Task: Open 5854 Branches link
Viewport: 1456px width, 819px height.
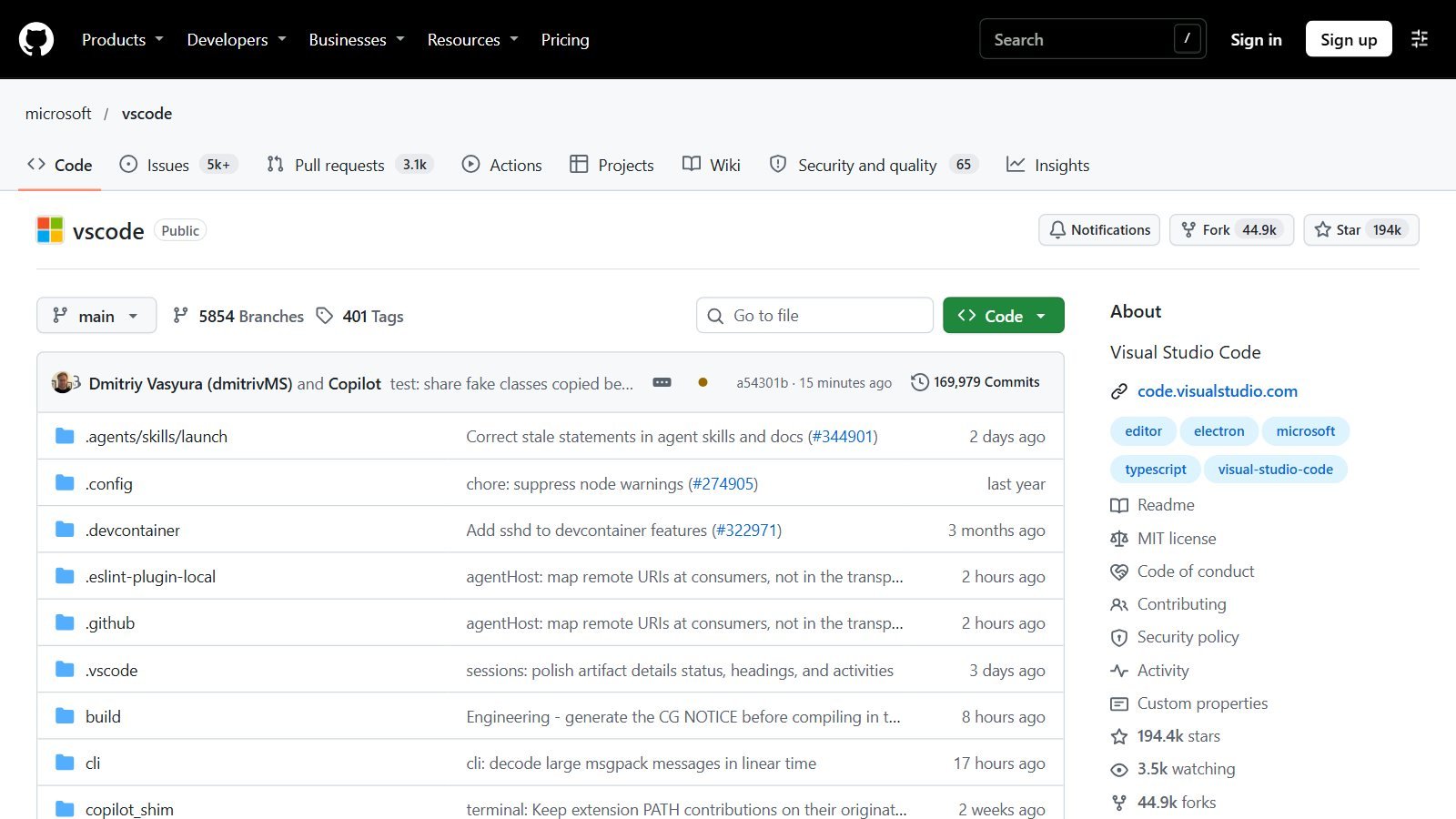Action: [238, 316]
